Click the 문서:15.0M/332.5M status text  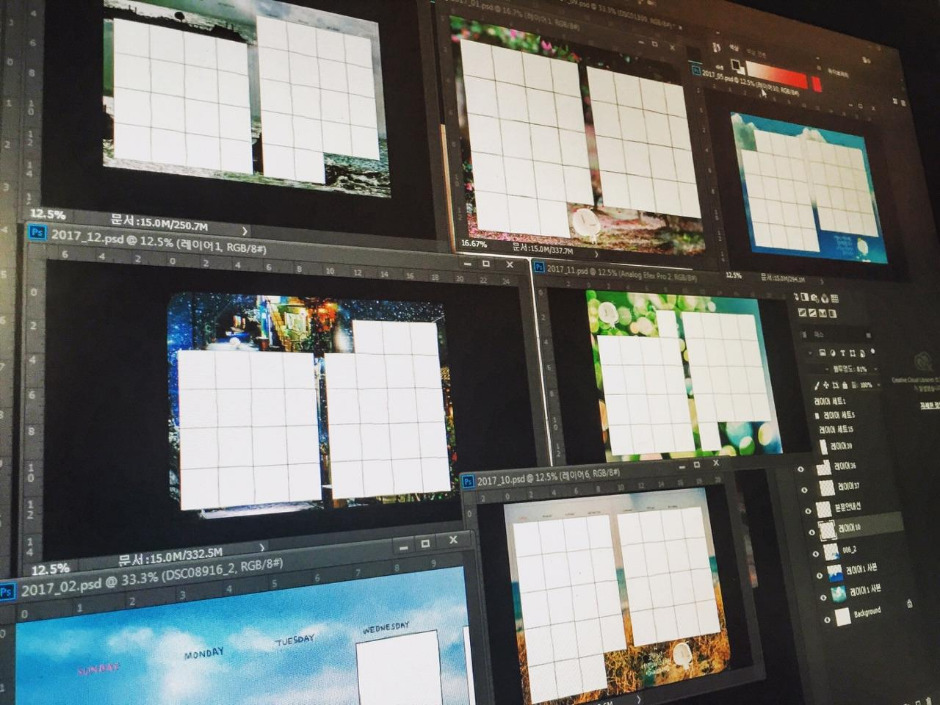pyautogui.click(x=170, y=556)
